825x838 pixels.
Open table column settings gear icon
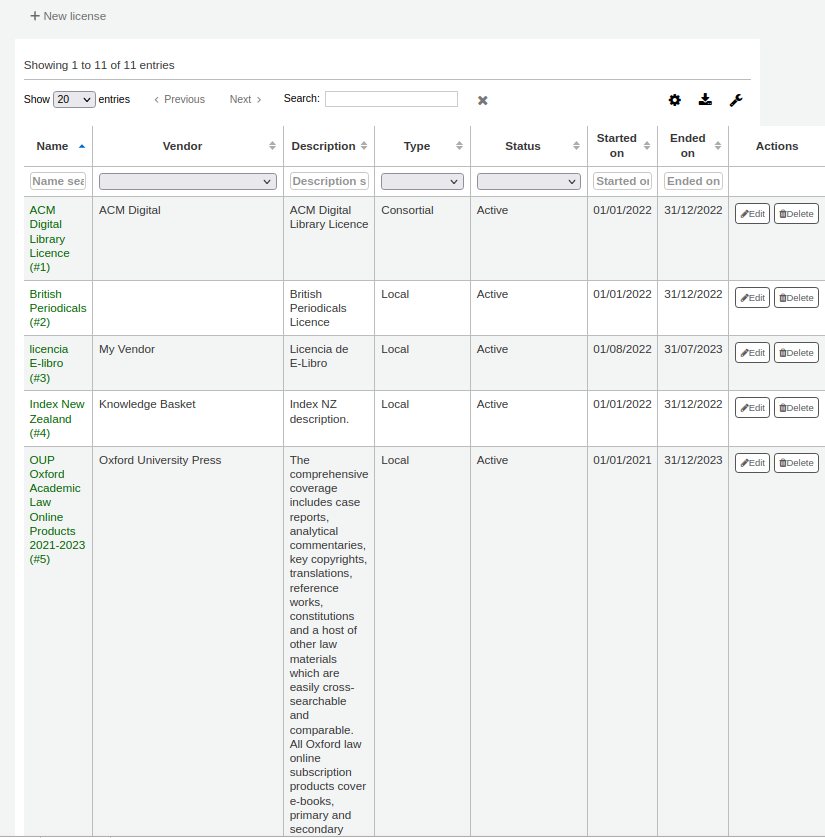tap(675, 100)
